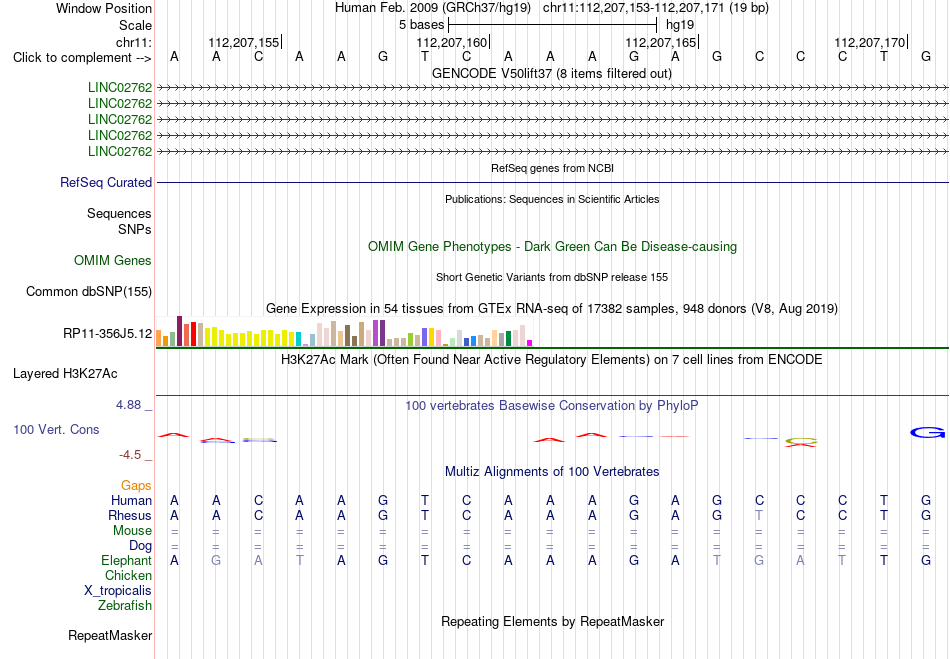Click the 112,207,165 position marker
This screenshot has height=659, width=950.
(x=660, y=42)
